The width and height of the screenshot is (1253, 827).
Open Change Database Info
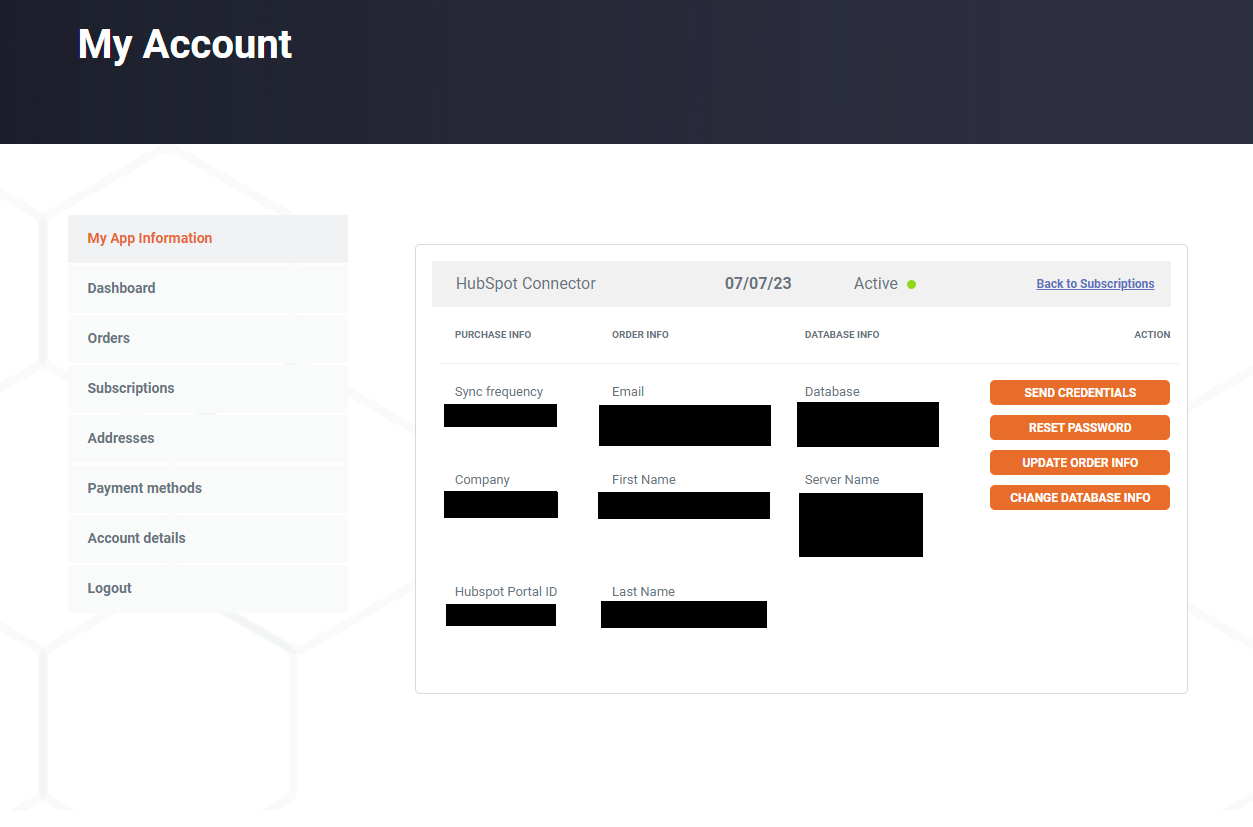coord(1079,497)
